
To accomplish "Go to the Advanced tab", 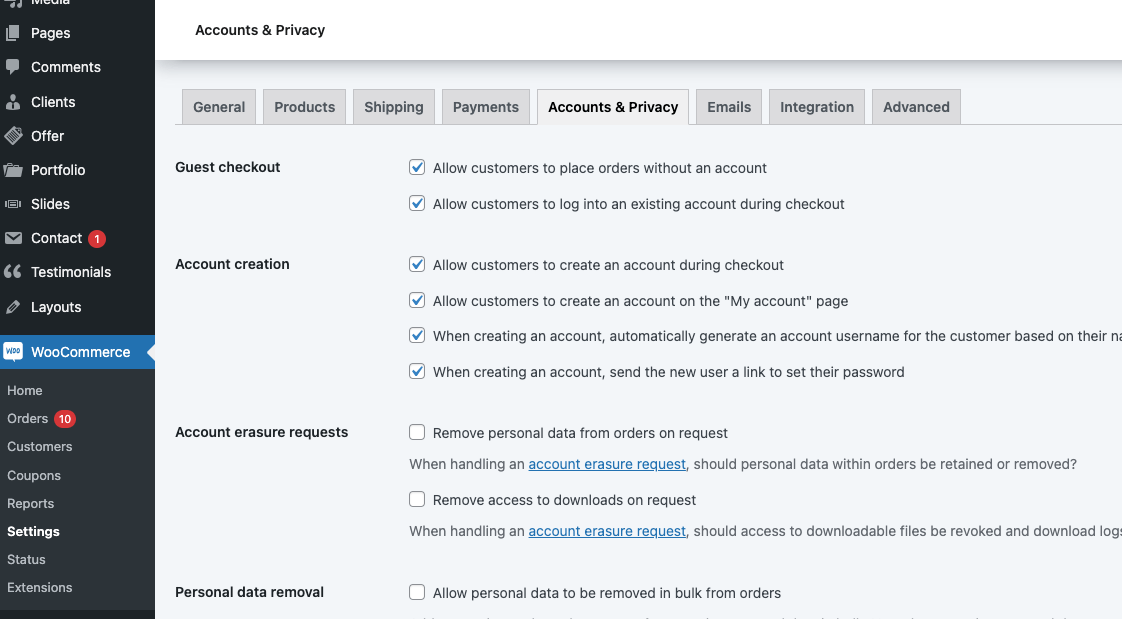I will pyautogui.click(x=915, y=107).
